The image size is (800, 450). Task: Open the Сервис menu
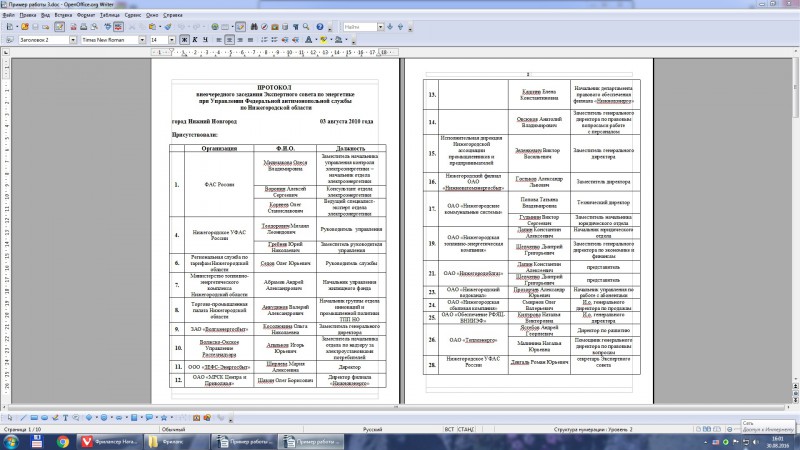(133, 15)
